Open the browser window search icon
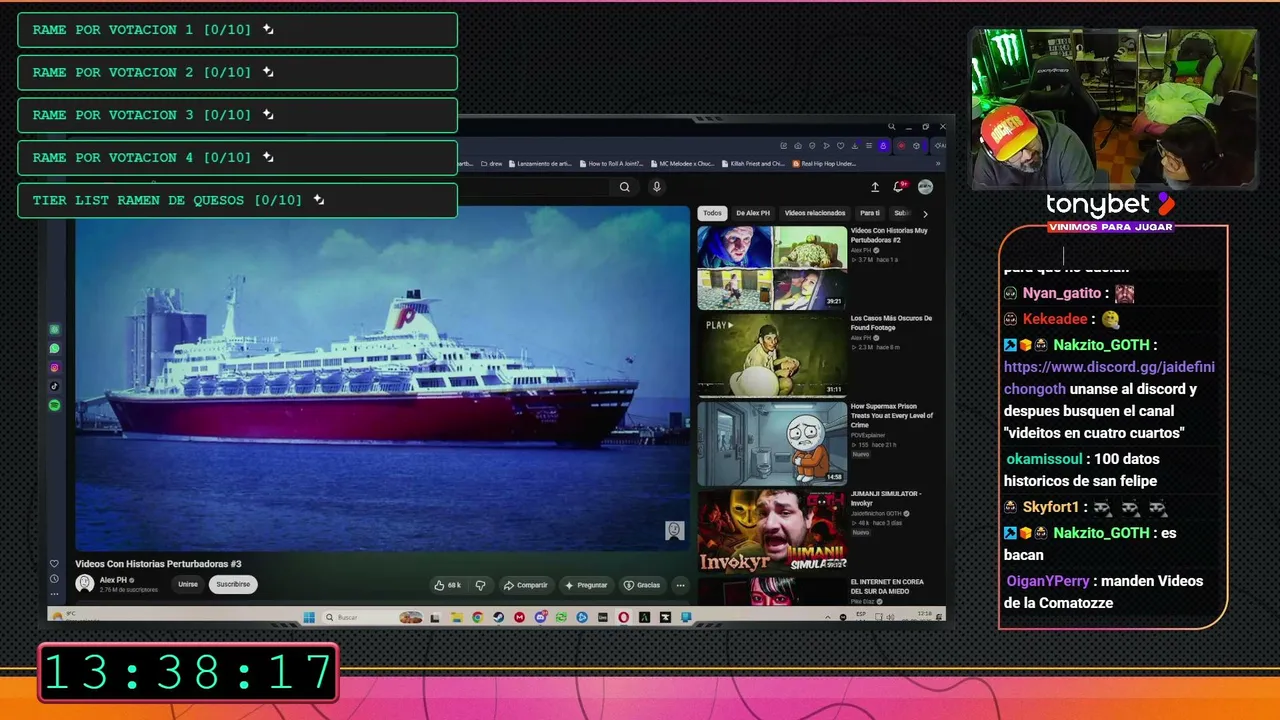Viewport: 1280px width, 720px height. point(891,127)
